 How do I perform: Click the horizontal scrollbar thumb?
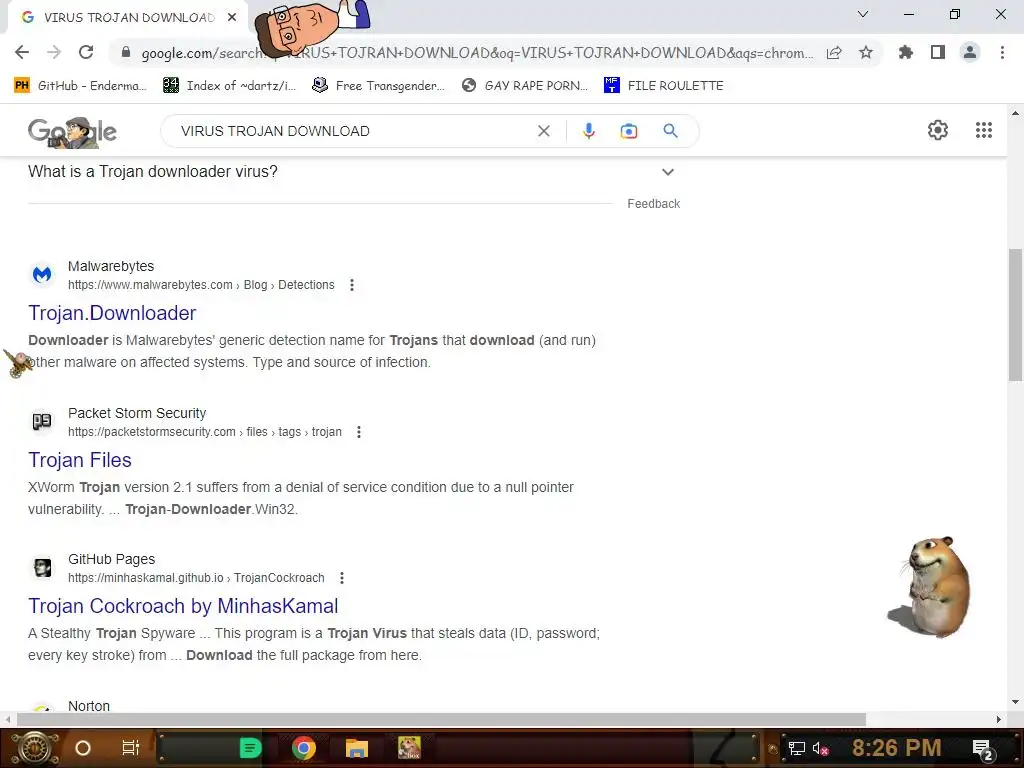pyautogui.click(x=441, y=719)
